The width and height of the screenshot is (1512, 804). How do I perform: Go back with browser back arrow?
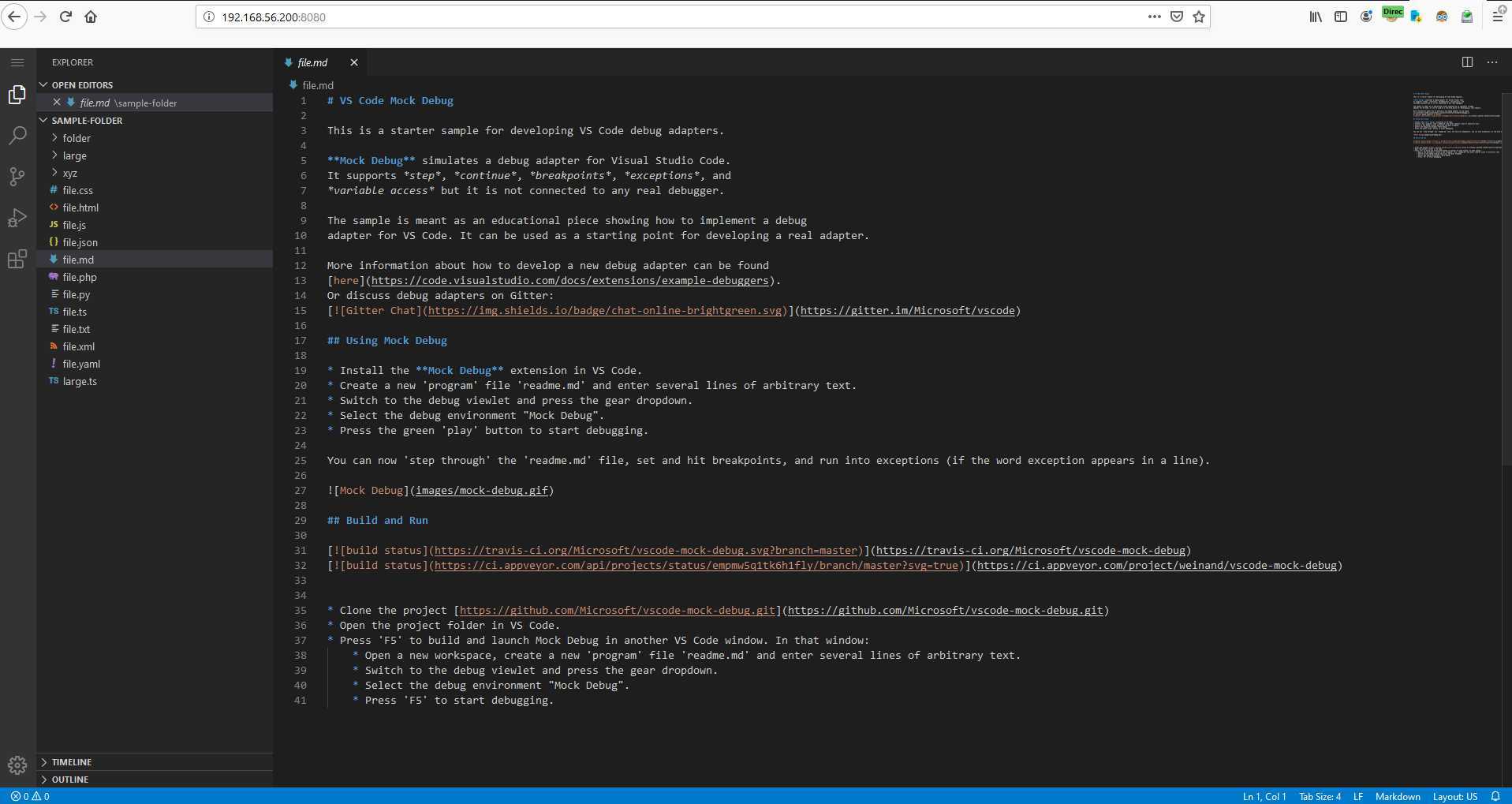(15, 17)
